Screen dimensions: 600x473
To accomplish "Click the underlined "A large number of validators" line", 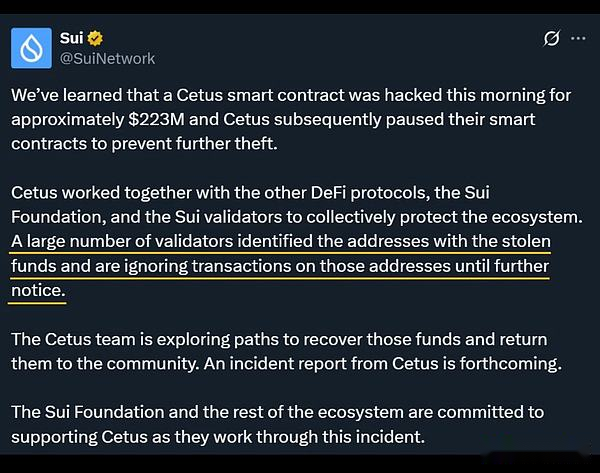I will pyautogui.click(x=281, y=241).
